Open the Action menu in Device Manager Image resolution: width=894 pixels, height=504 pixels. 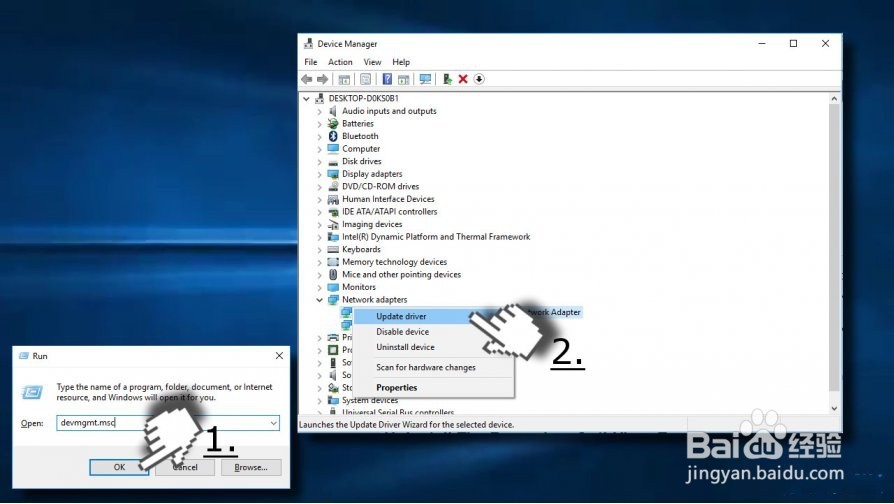(340, 62)
